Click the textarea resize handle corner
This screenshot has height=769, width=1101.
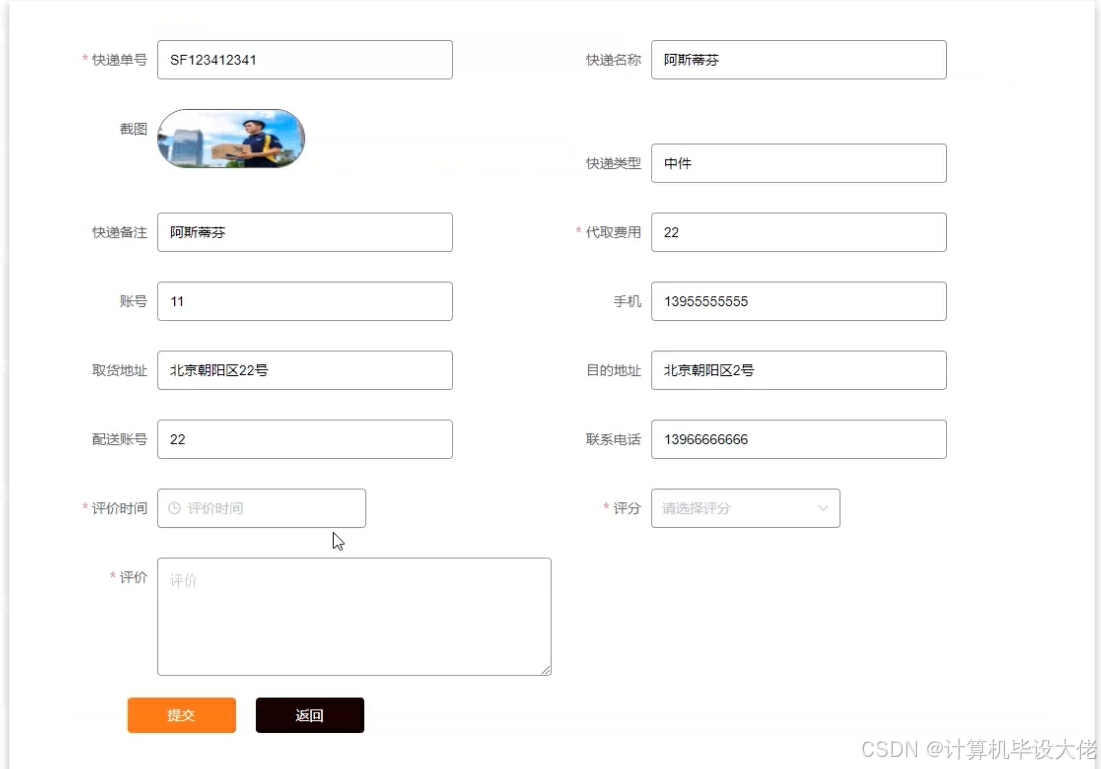coord(546,671)
